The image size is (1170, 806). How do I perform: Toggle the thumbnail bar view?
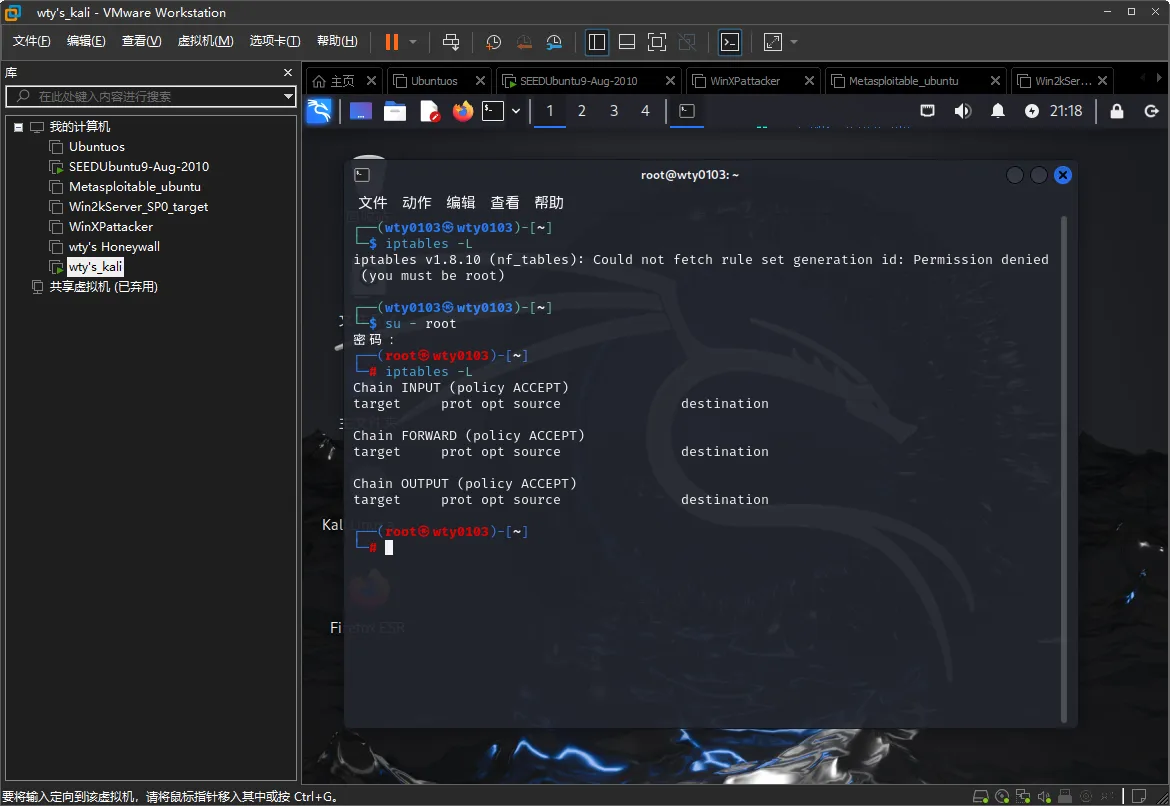pyautogui.click(x=627, y=43)
